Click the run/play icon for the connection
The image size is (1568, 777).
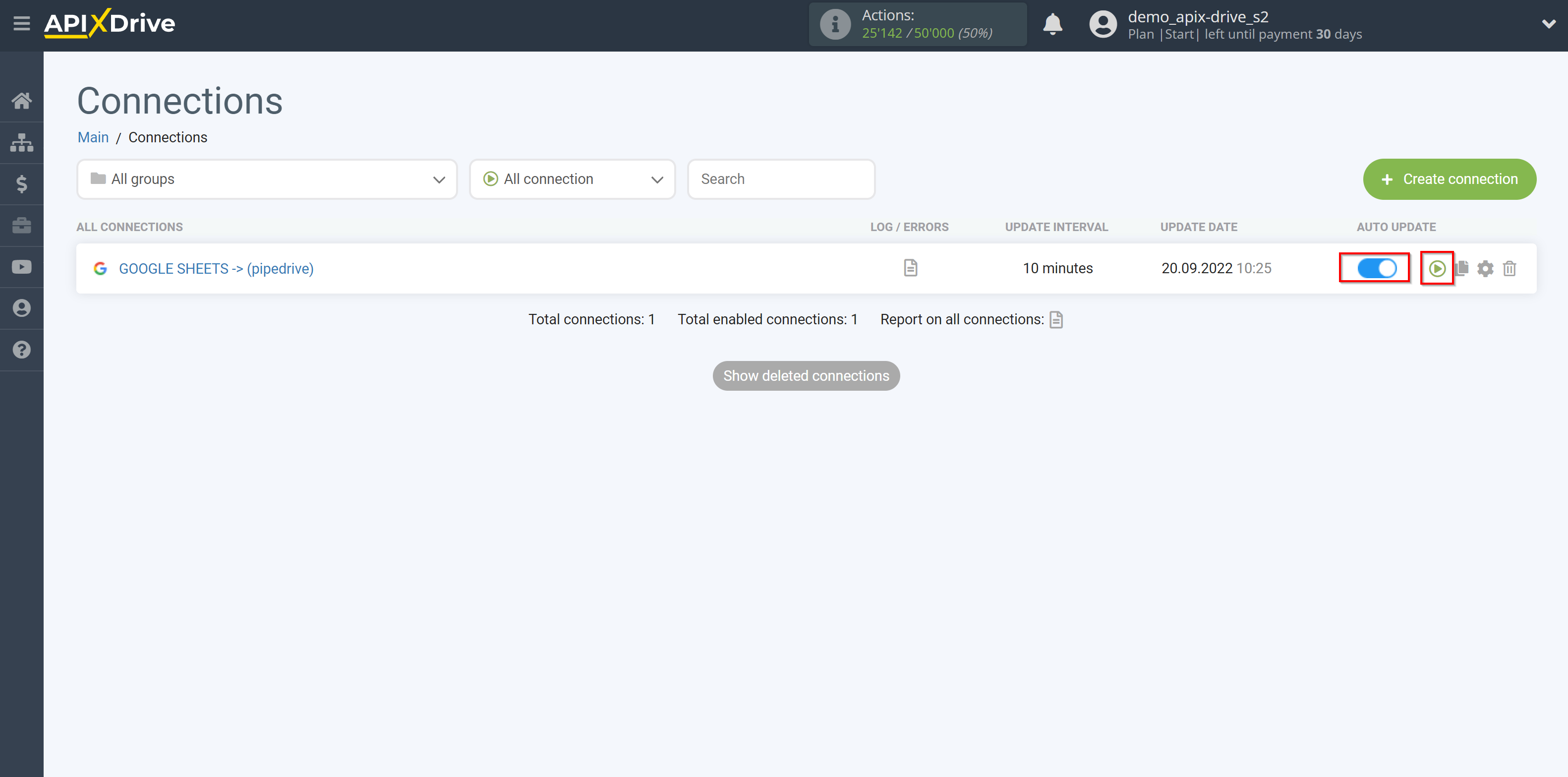click(1436, 268)
